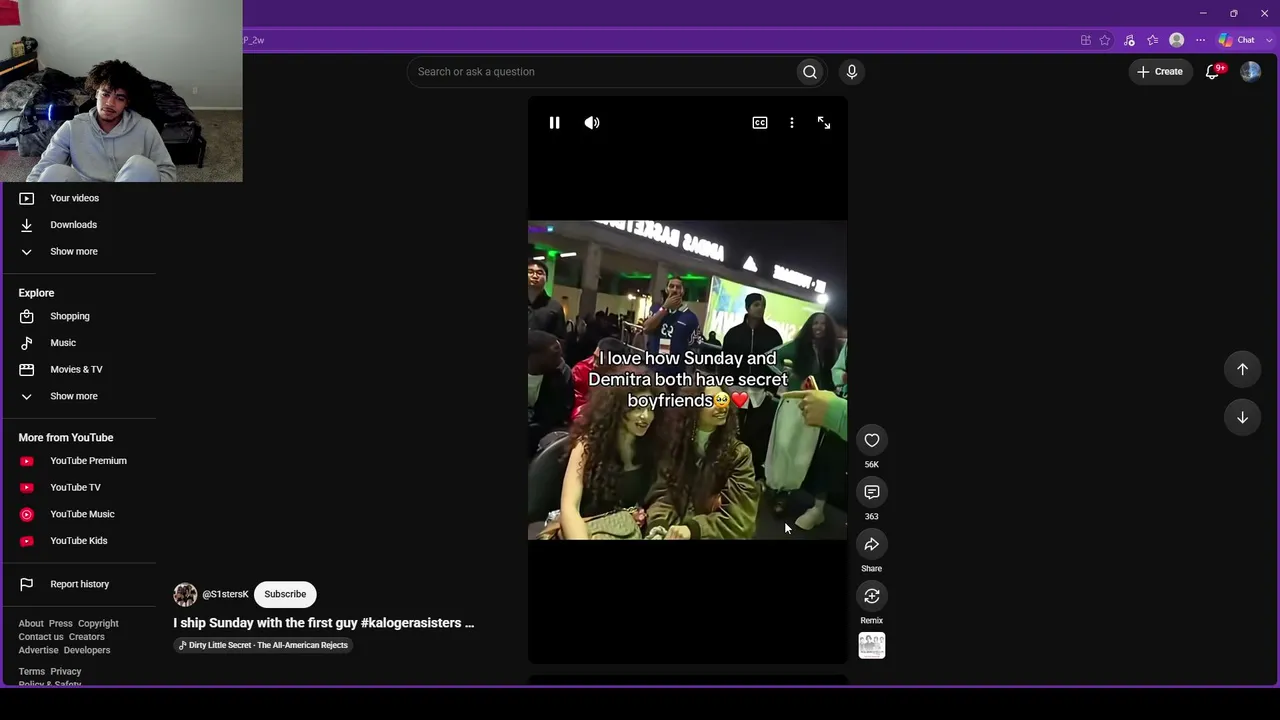1280x720 pixels.
Task: Like the Short with the heart icon
Action: pos(872,440)
